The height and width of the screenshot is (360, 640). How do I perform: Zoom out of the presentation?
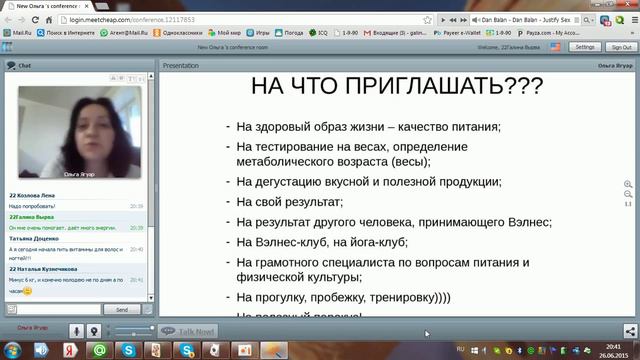click(x=628, y=194)
